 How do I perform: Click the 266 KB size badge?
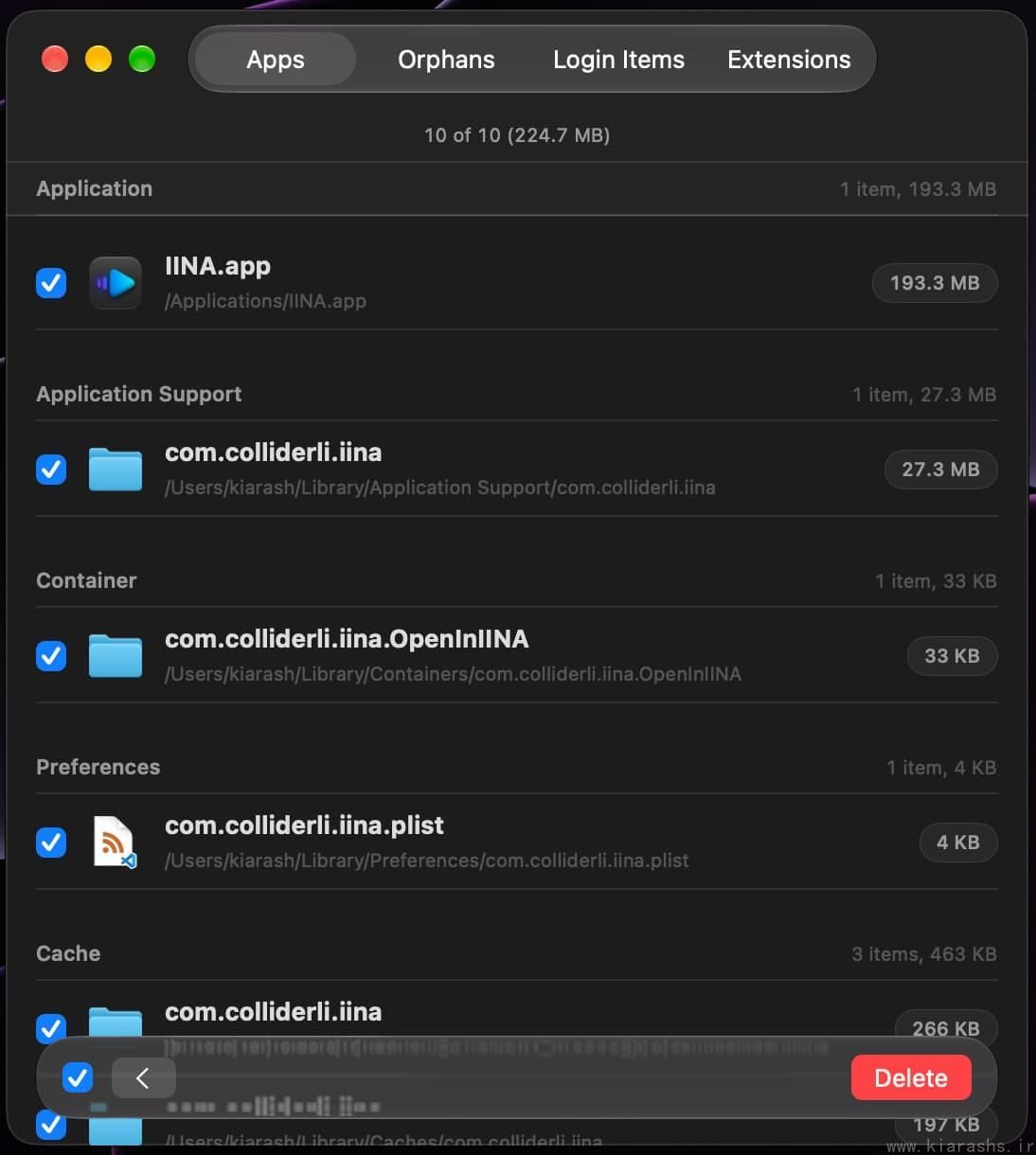(x=945, y=1027)
